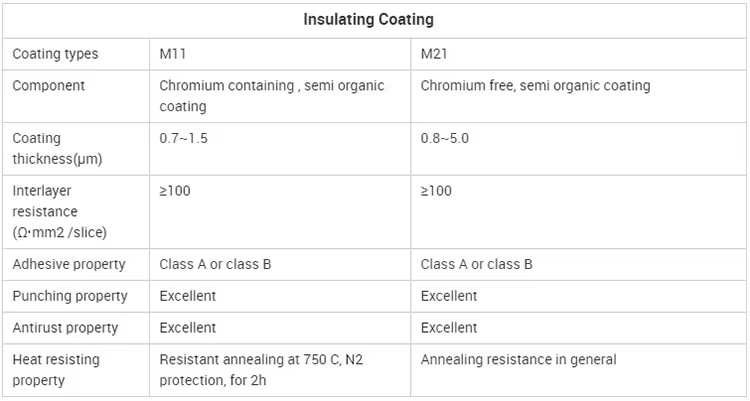This screenshot has height=401, width=750.
Task: Click the M11 column heading
Action: click(x=173, y=54)
